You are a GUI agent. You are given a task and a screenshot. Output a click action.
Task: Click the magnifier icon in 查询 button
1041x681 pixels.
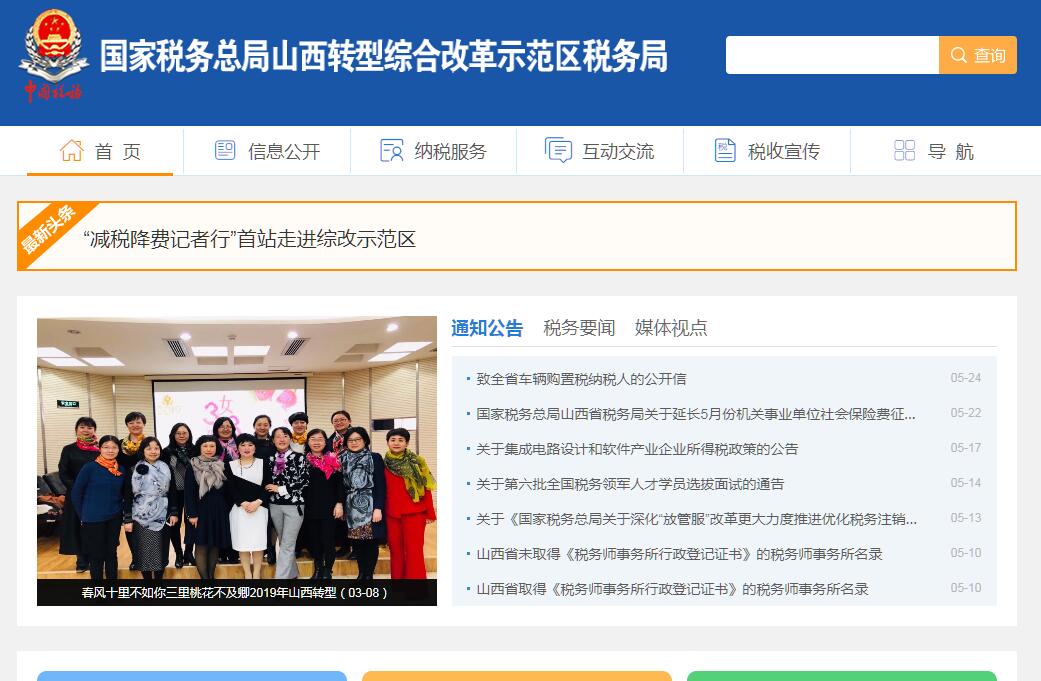tap(959, 55)
